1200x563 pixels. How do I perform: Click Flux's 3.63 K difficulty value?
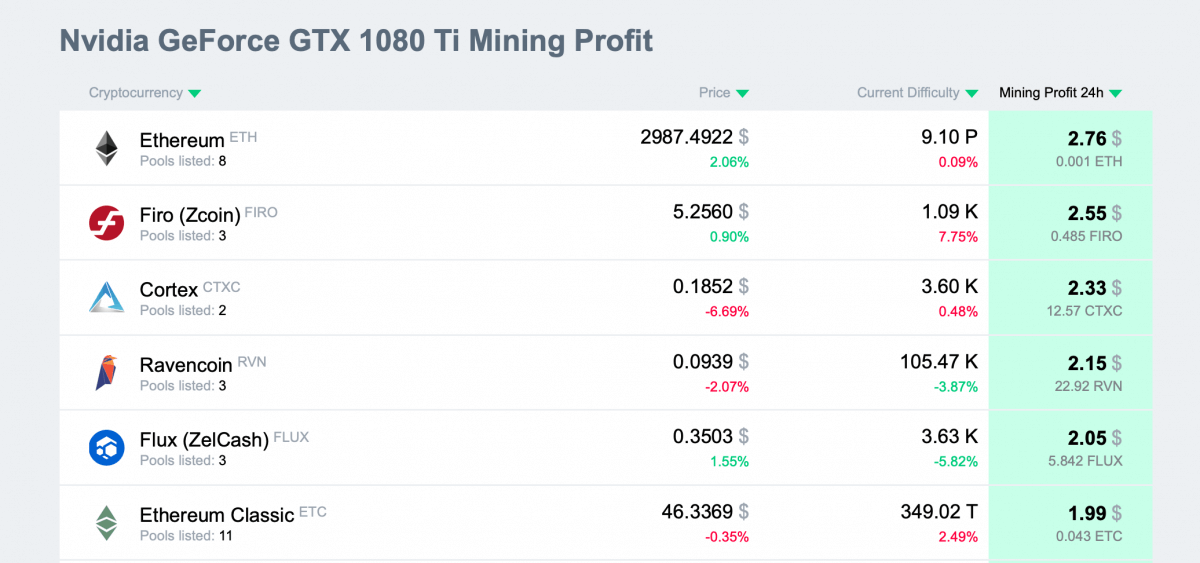pos(949,437)
